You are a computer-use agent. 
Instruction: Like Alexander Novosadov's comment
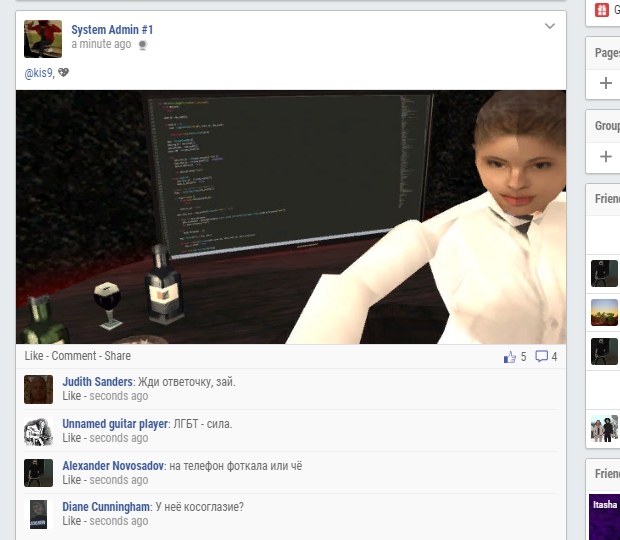(71, 480)
